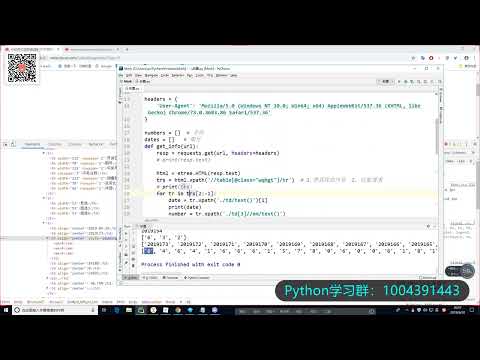Viewport: 480px width, 360px height.
Task: Switch to DevTools Network tab
Action: point(96,144)
